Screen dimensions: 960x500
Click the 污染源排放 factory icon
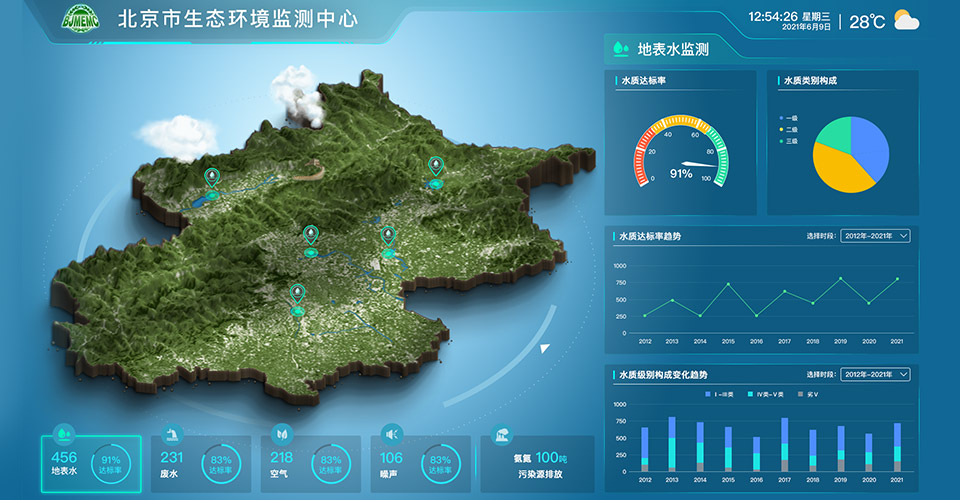click(501, 436)
